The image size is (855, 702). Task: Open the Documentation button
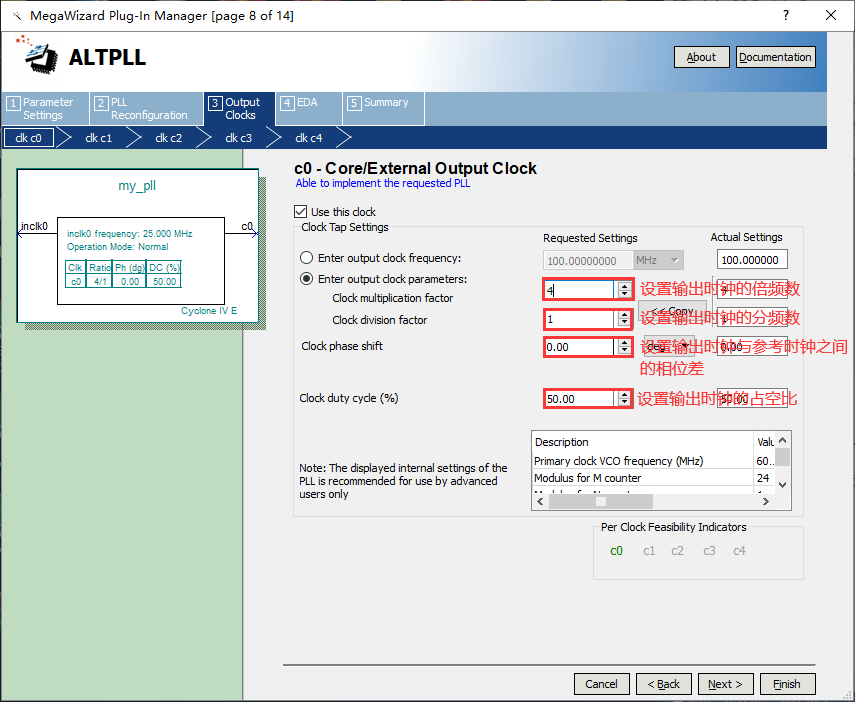pos(775,57)
